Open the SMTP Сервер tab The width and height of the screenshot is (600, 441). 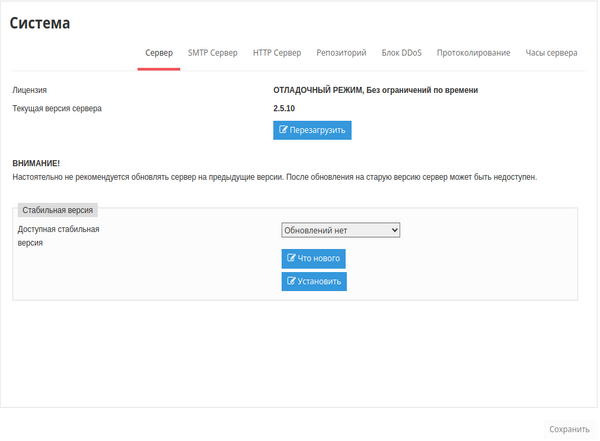pyautogui.click(x=212, y=53)
